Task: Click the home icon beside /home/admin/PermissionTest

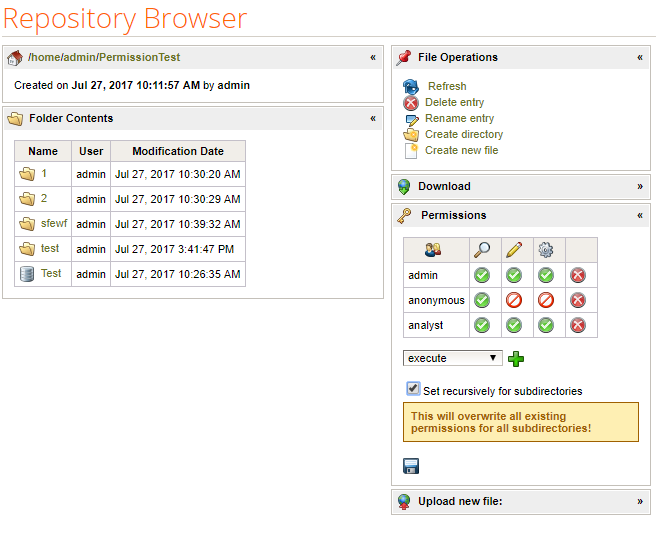Action: (x=15, y=58)
